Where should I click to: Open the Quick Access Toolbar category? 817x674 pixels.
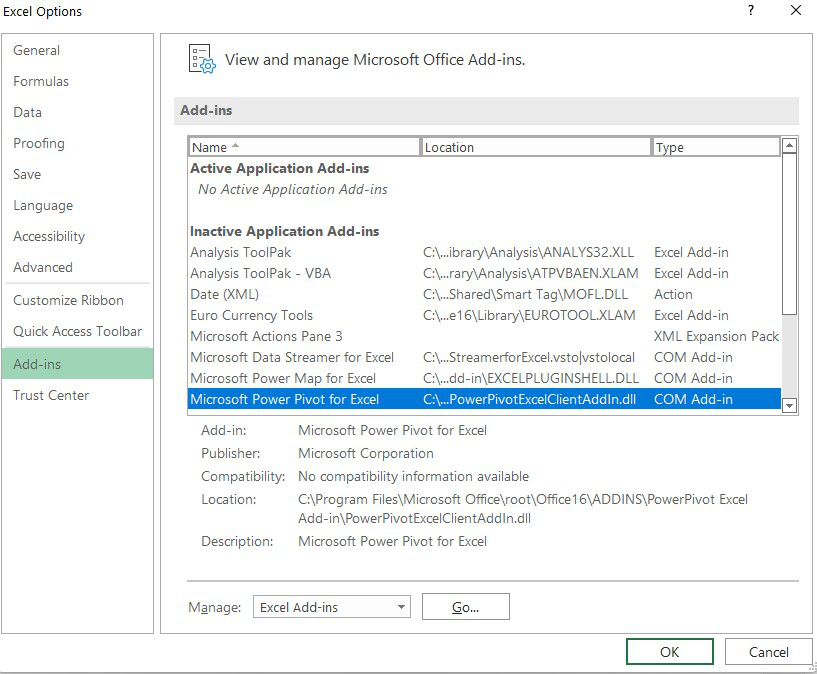78,331
